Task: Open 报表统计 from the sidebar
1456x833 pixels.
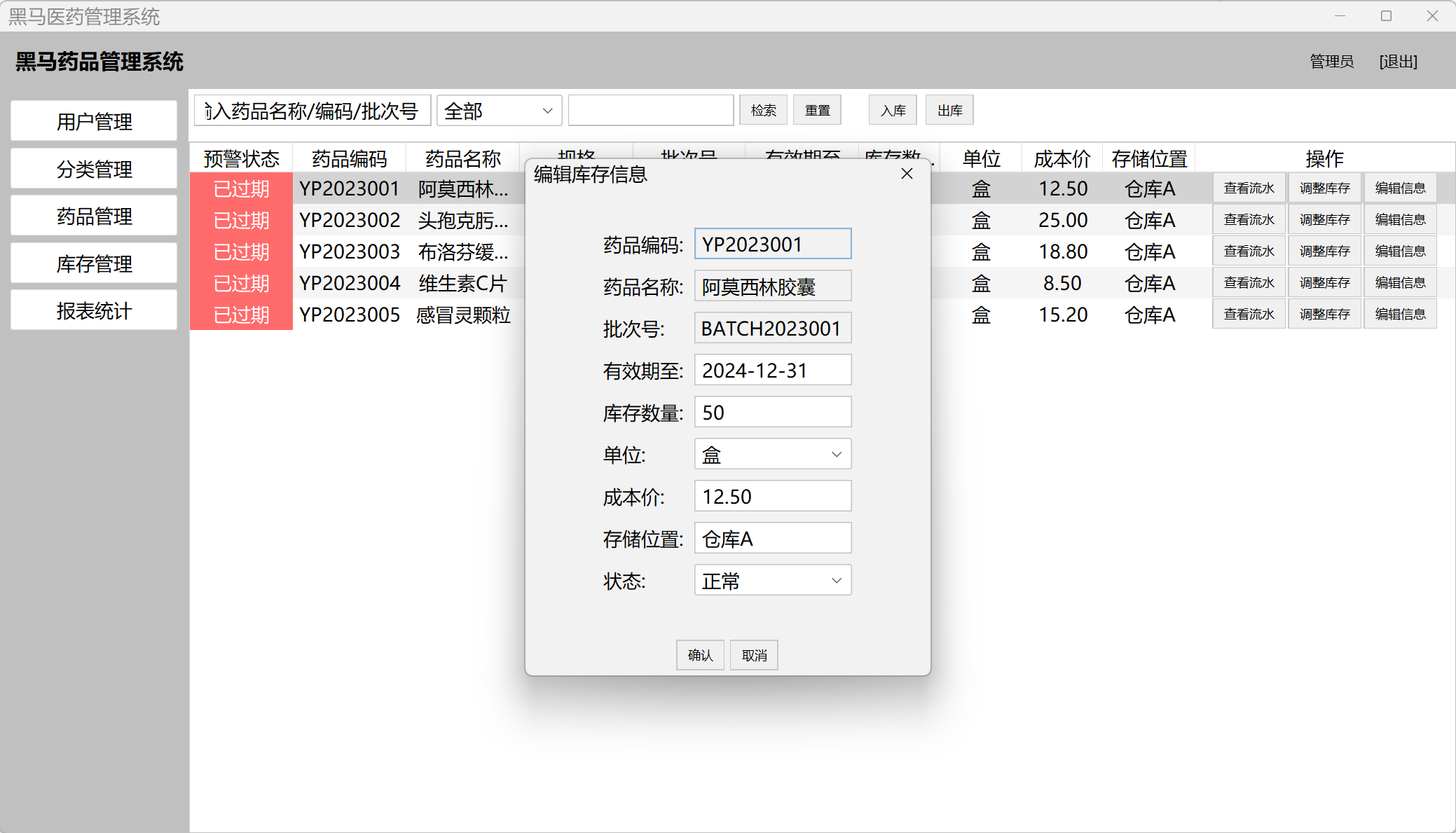Action: coord(94,311)
